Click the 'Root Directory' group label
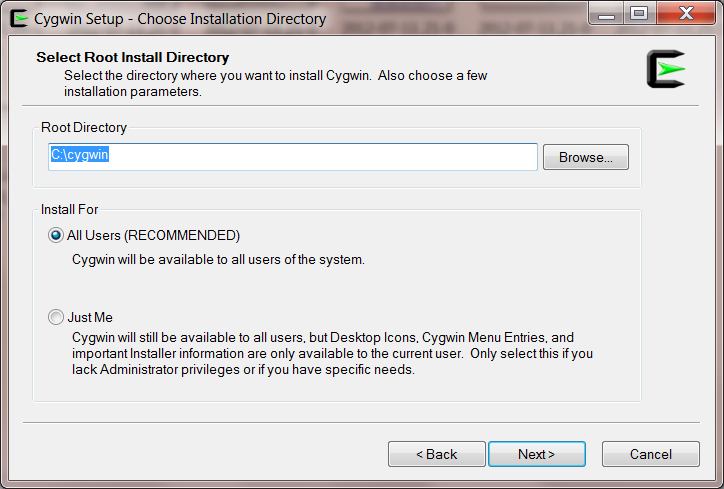Image resolution: width=724 pixels, height=489 pixels. 84,127
